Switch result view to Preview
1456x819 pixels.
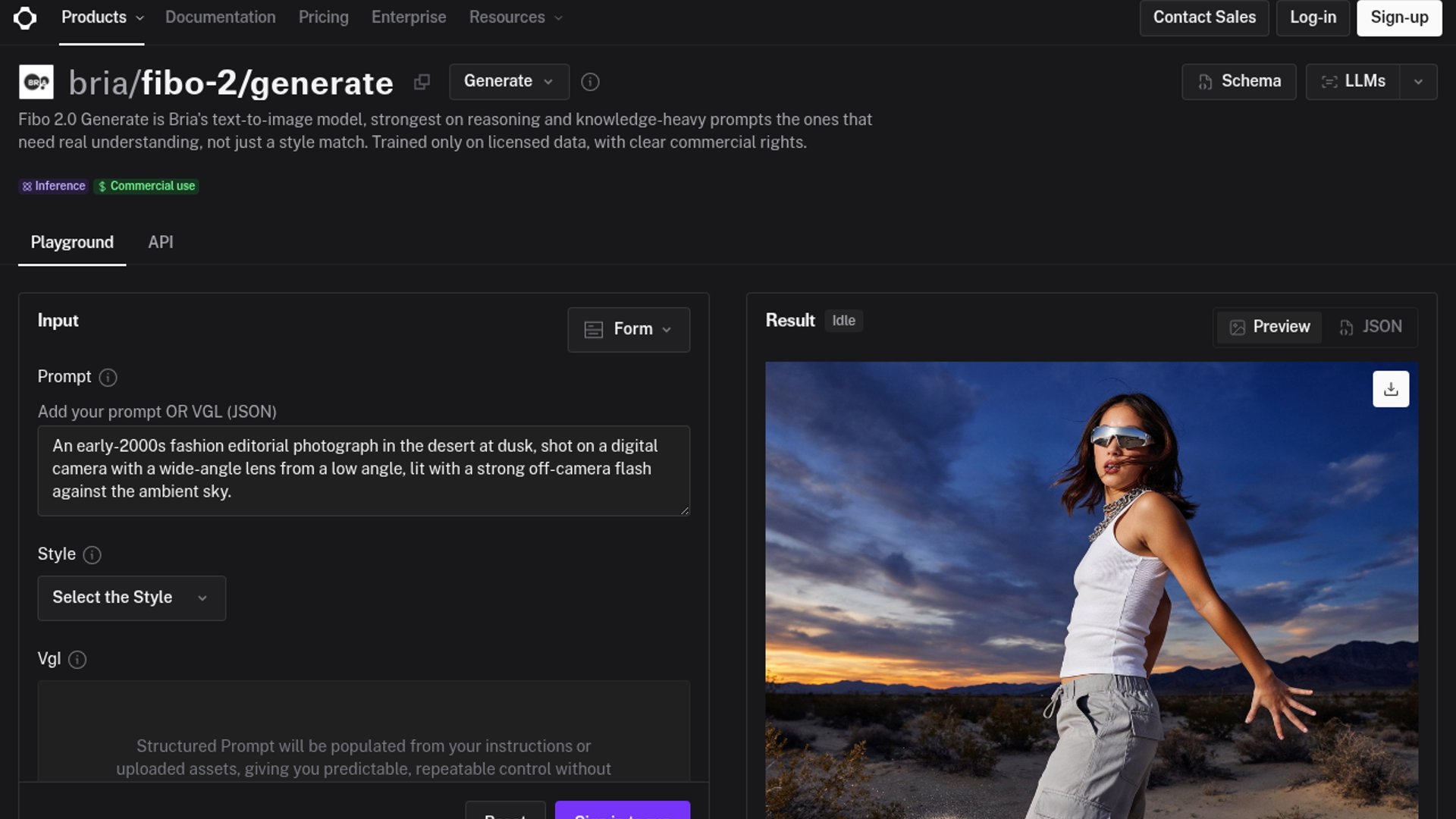1269,327
